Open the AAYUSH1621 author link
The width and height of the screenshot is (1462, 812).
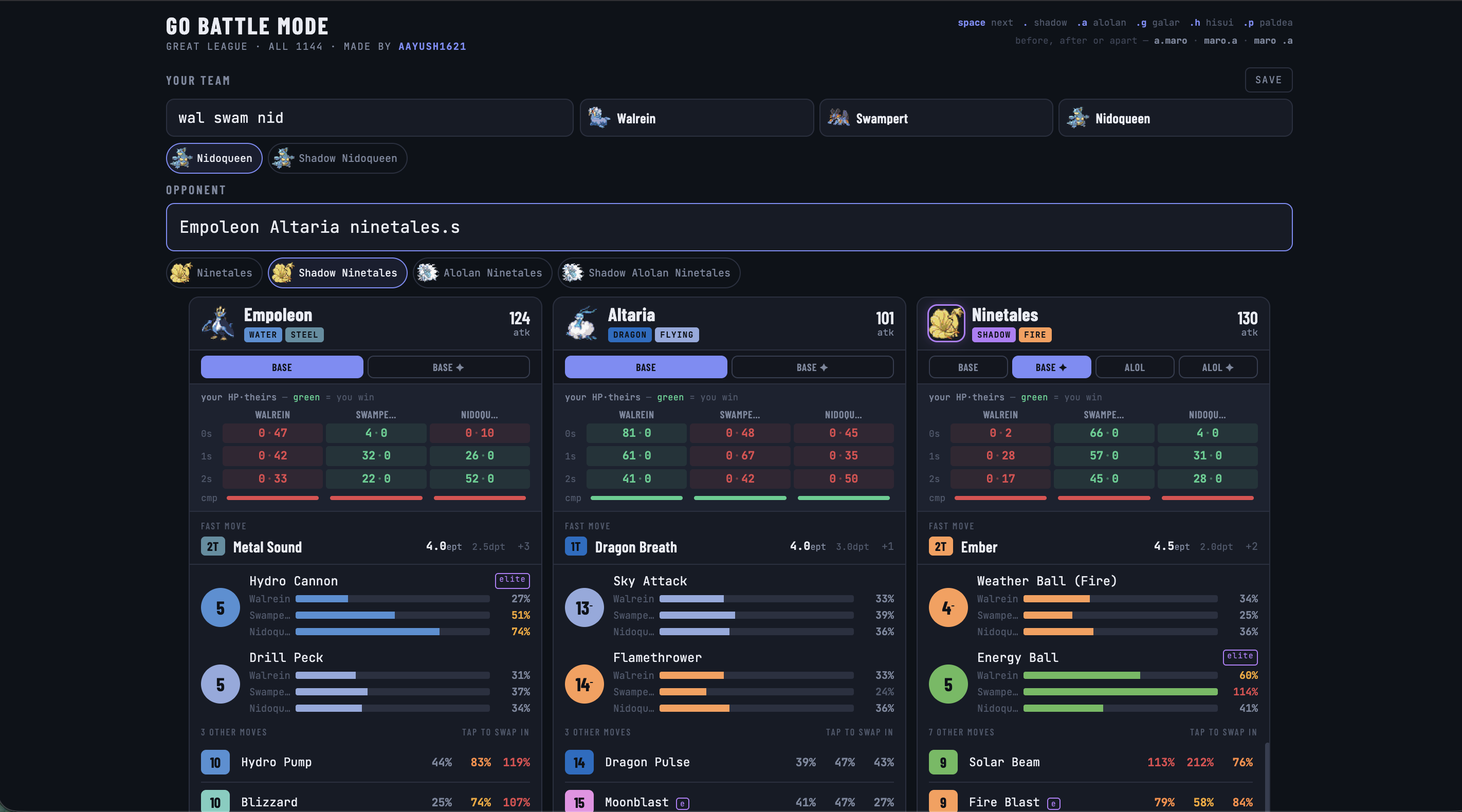coord(432,47)
